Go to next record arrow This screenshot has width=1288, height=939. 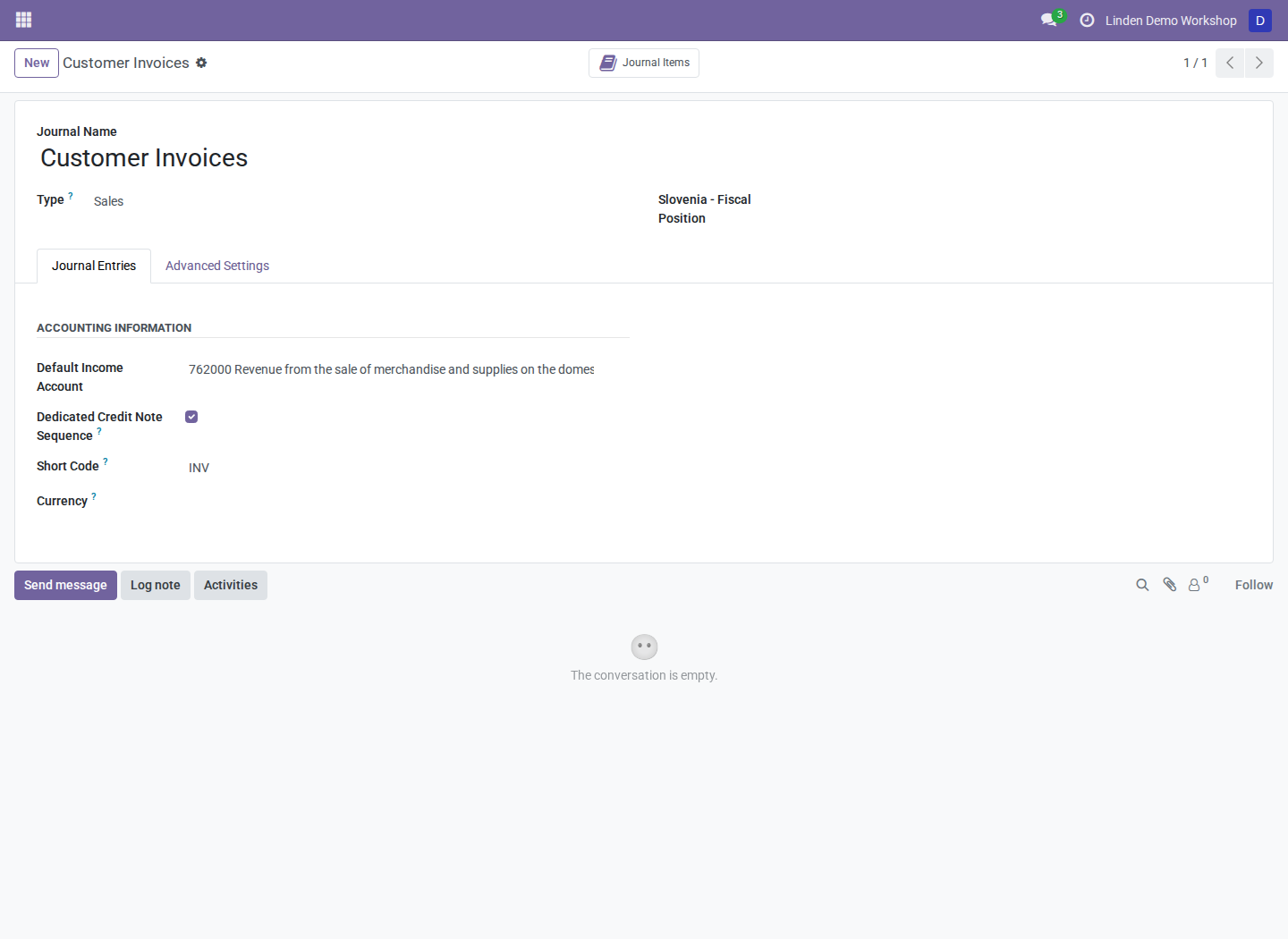(x=1259, y=63)
